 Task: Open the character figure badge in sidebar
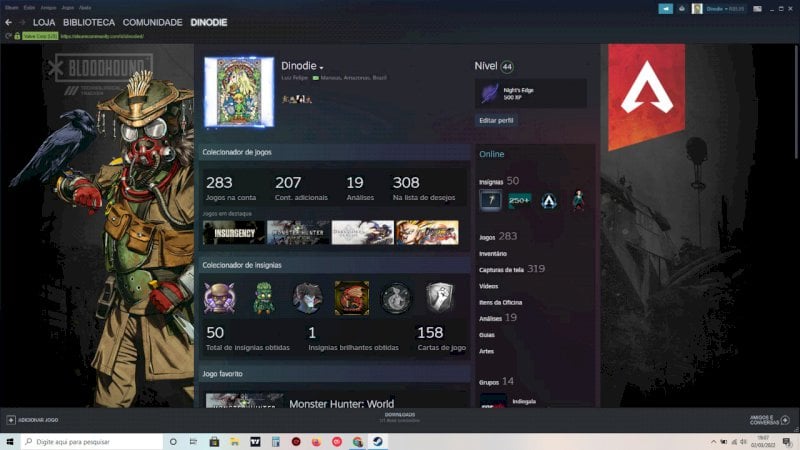(578, 201)
